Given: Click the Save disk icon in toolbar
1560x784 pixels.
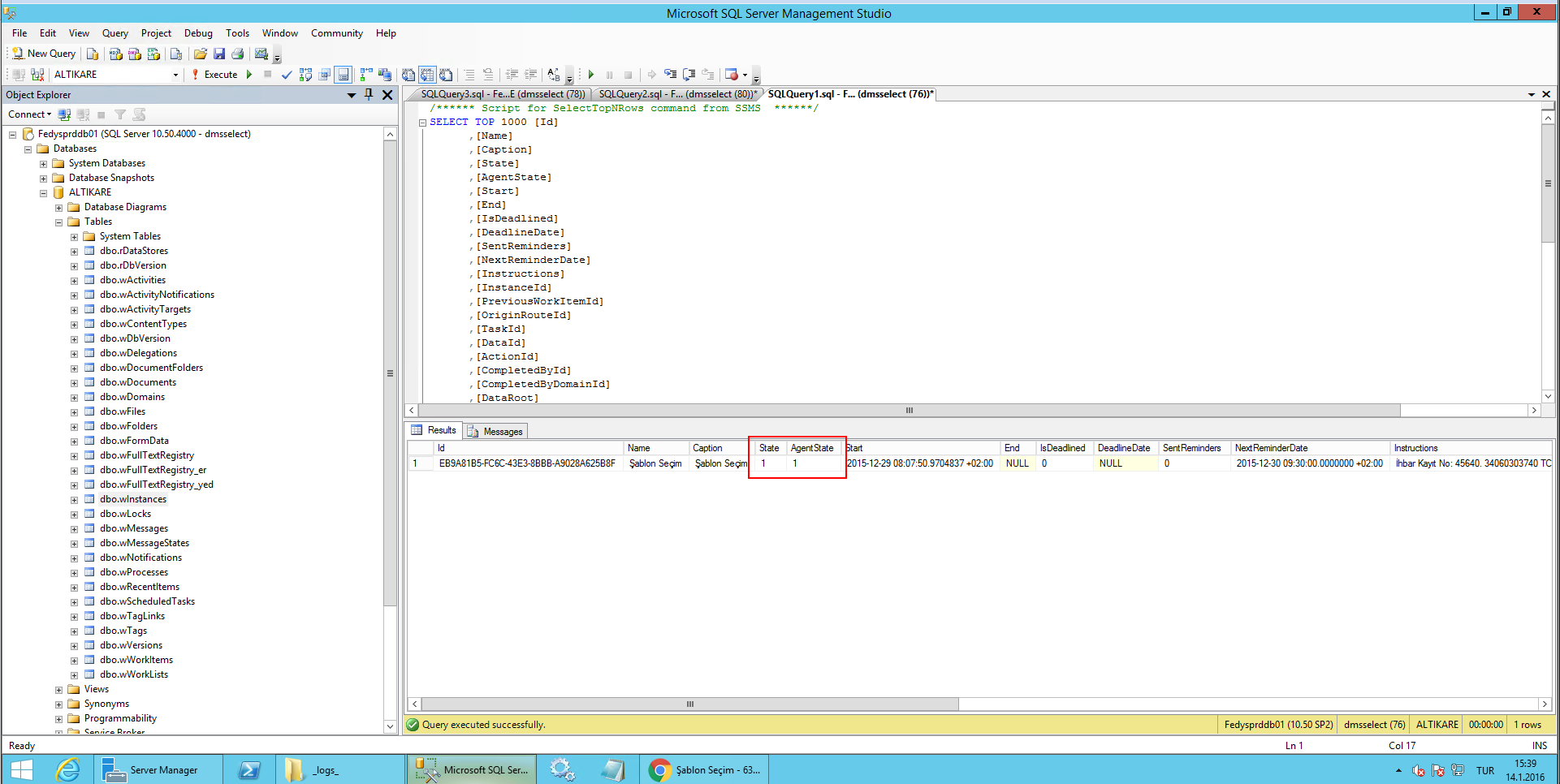Looking at the screenshot, I should [219, 54].
